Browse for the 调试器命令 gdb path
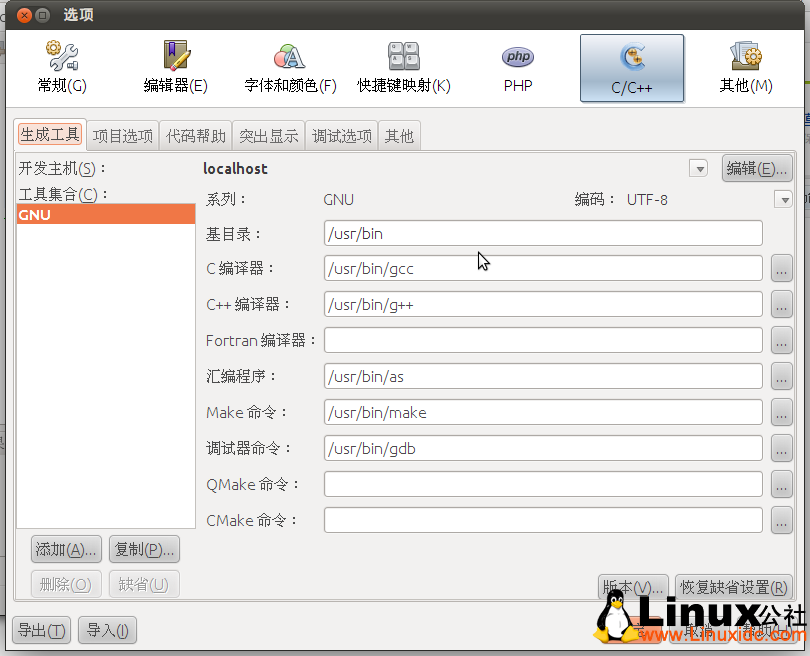This screenshot has width=810, height=656. 782,448
